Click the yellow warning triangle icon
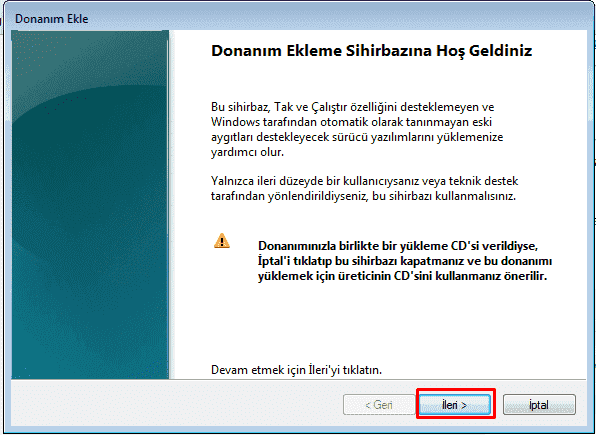The height and width of the screenshot is (435, 596). [x=222, y=241]
